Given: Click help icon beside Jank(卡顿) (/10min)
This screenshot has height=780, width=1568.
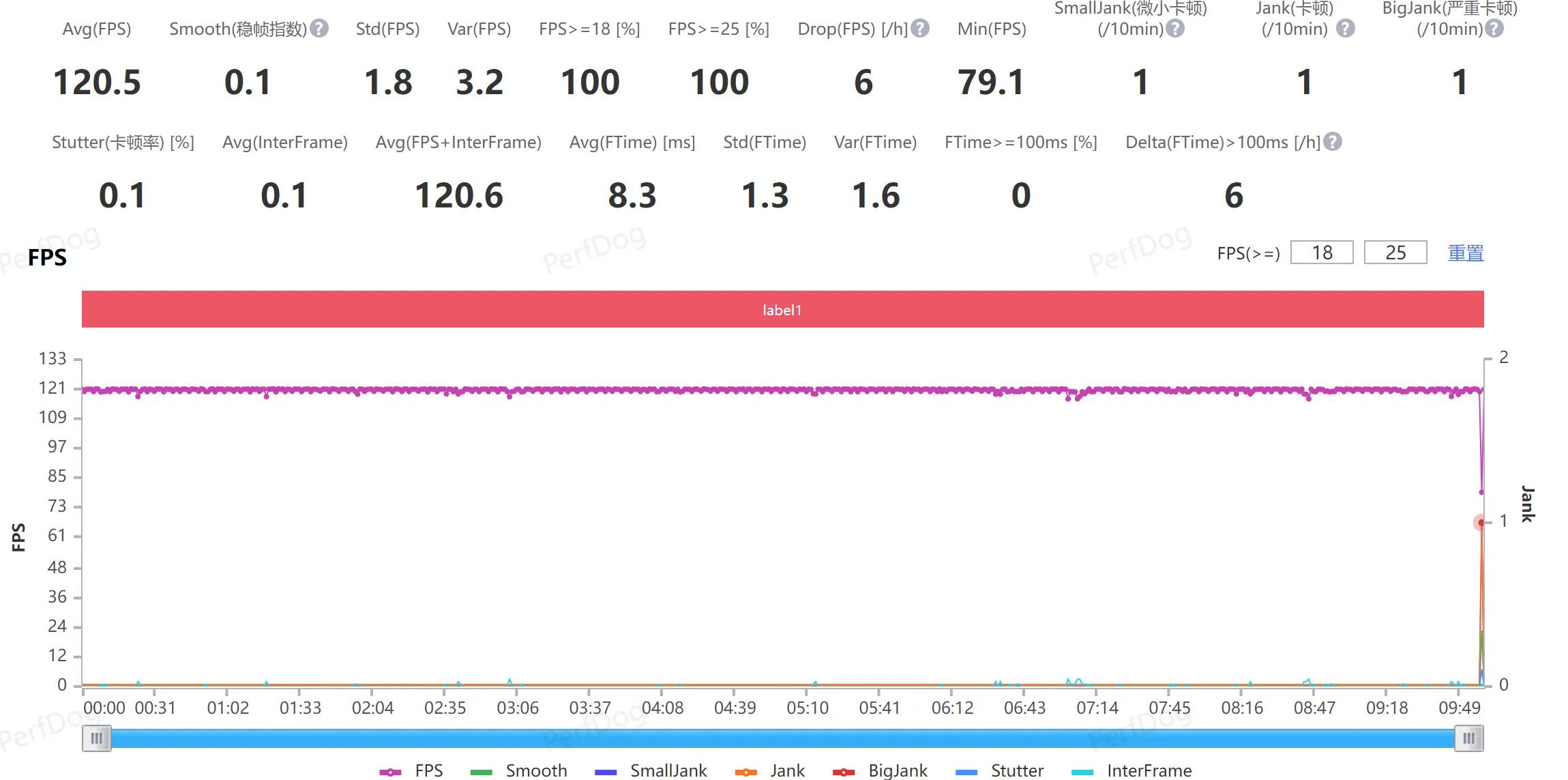Looking at the screenshot, I should tap(1345, 29).
